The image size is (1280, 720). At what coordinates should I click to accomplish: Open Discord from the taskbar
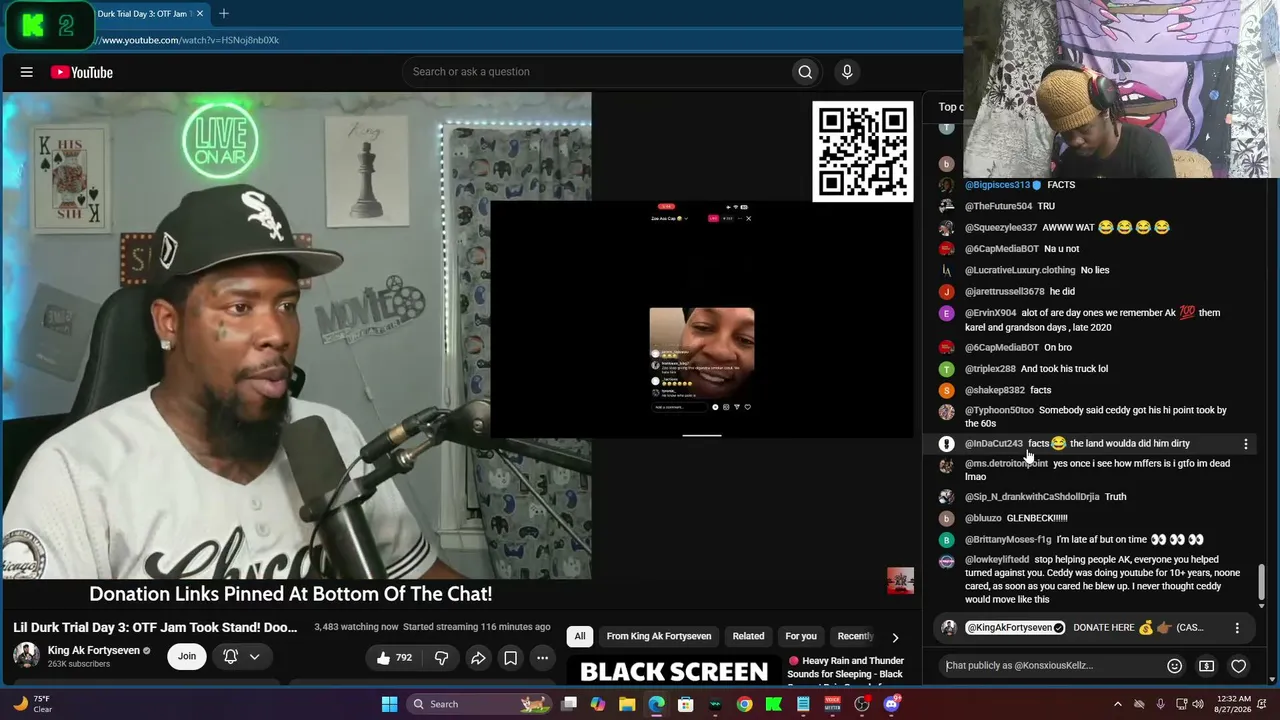891,704
